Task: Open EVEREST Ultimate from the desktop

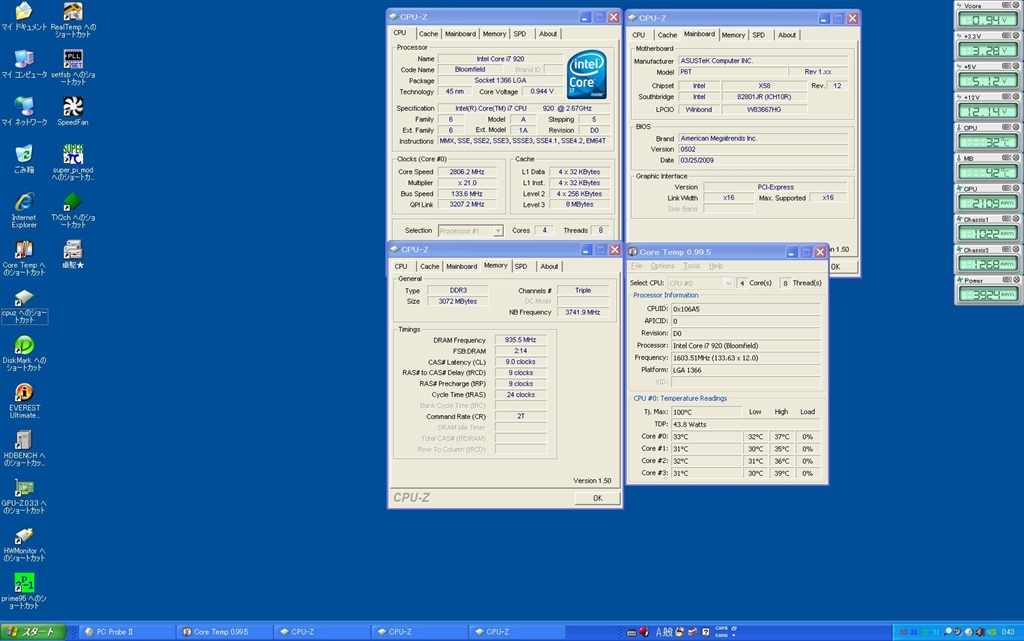Action: coord(24,401)
